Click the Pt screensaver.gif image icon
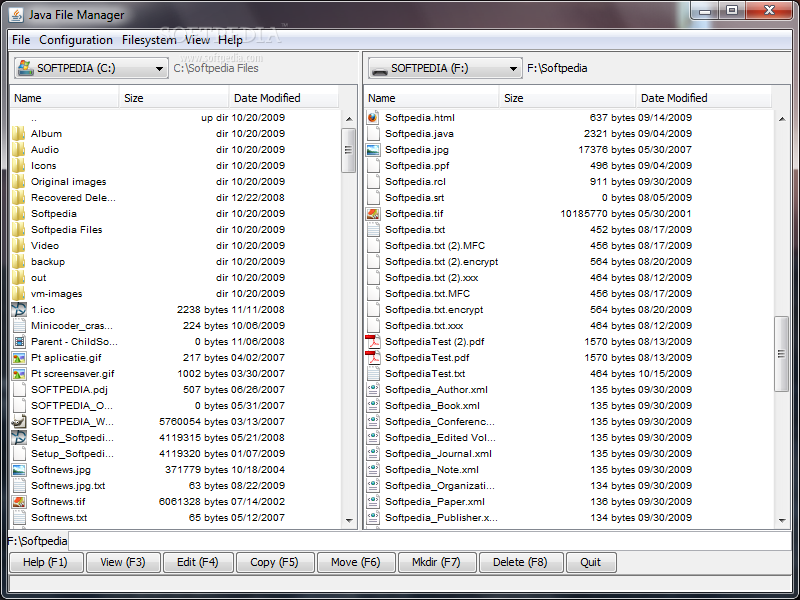The image size is (800, 600). (x=19, y=373)
